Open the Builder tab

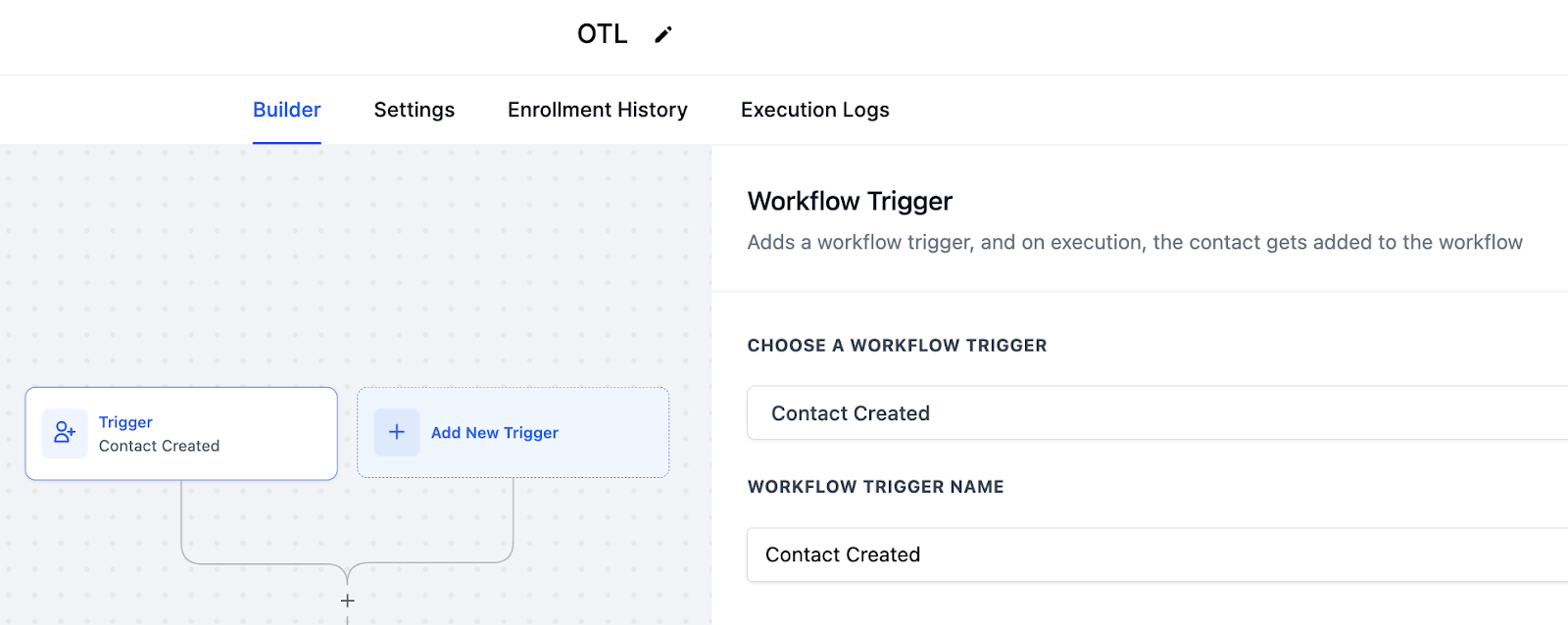point(287,110)
